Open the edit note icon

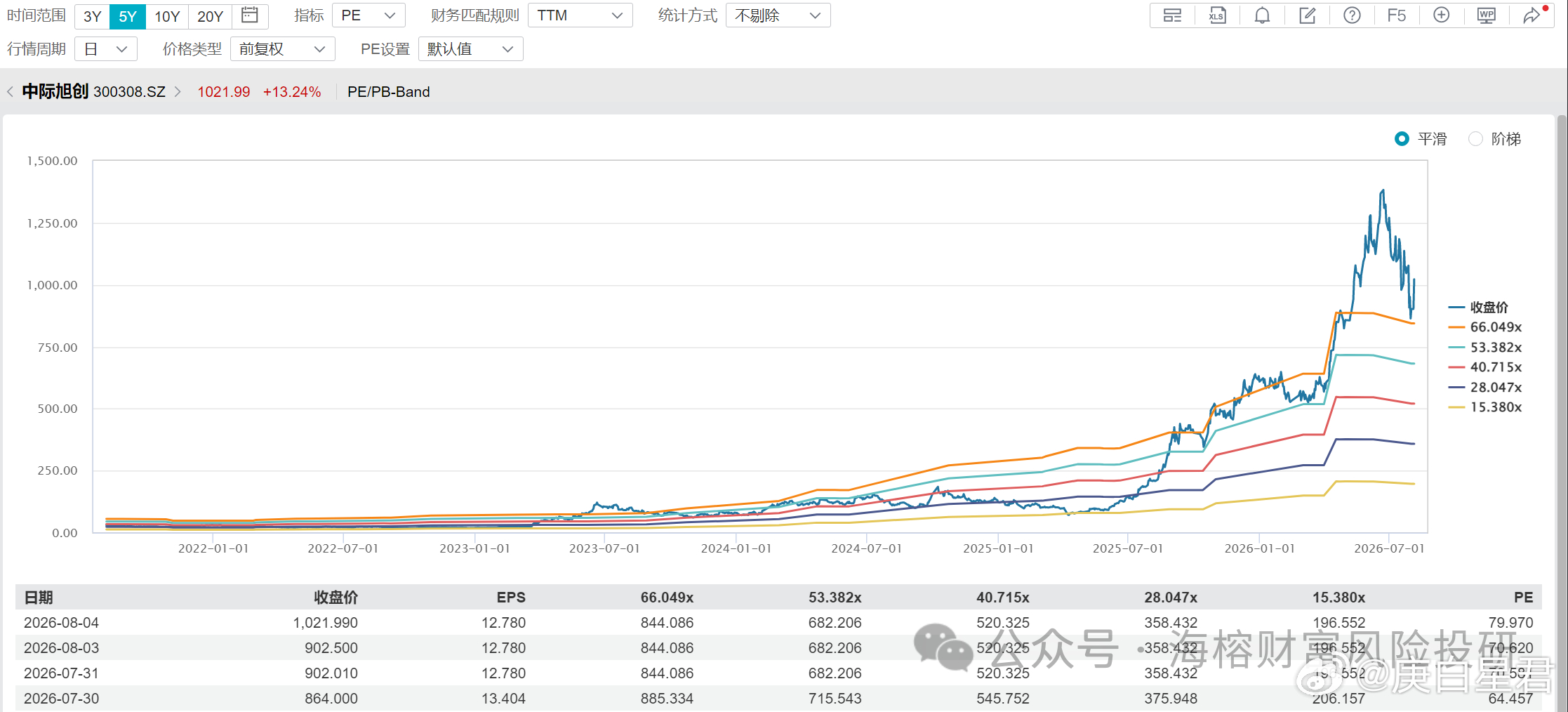1307,15
